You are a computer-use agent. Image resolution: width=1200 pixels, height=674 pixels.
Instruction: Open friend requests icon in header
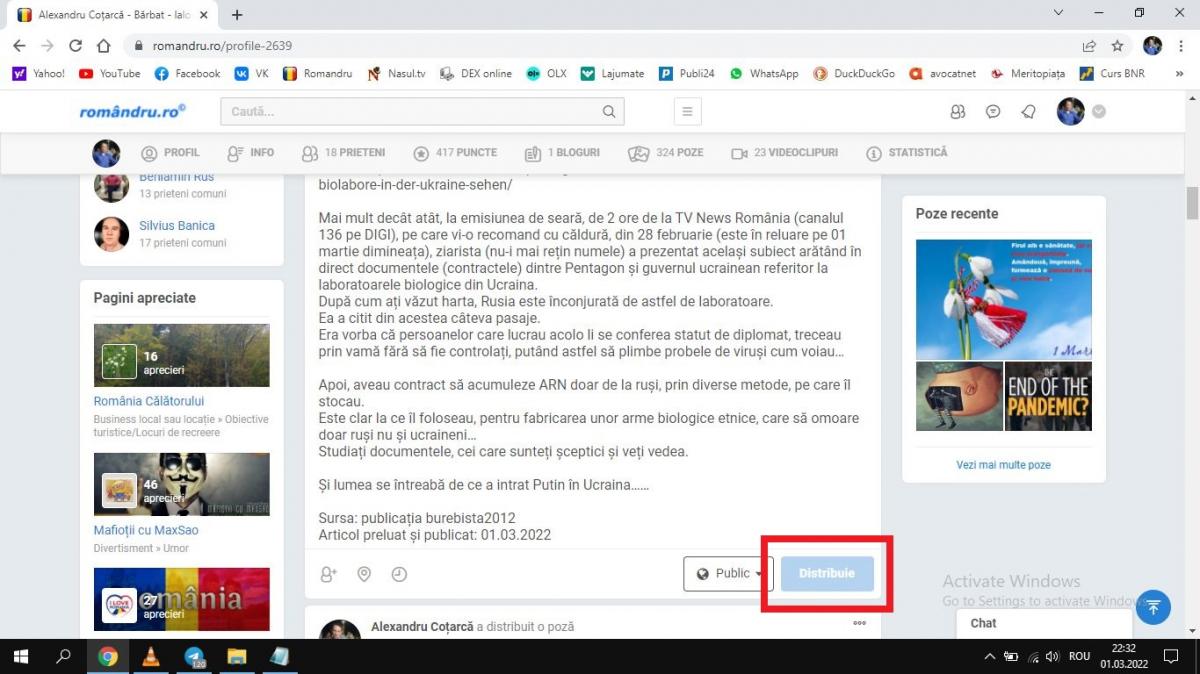(x=958, y=112)
